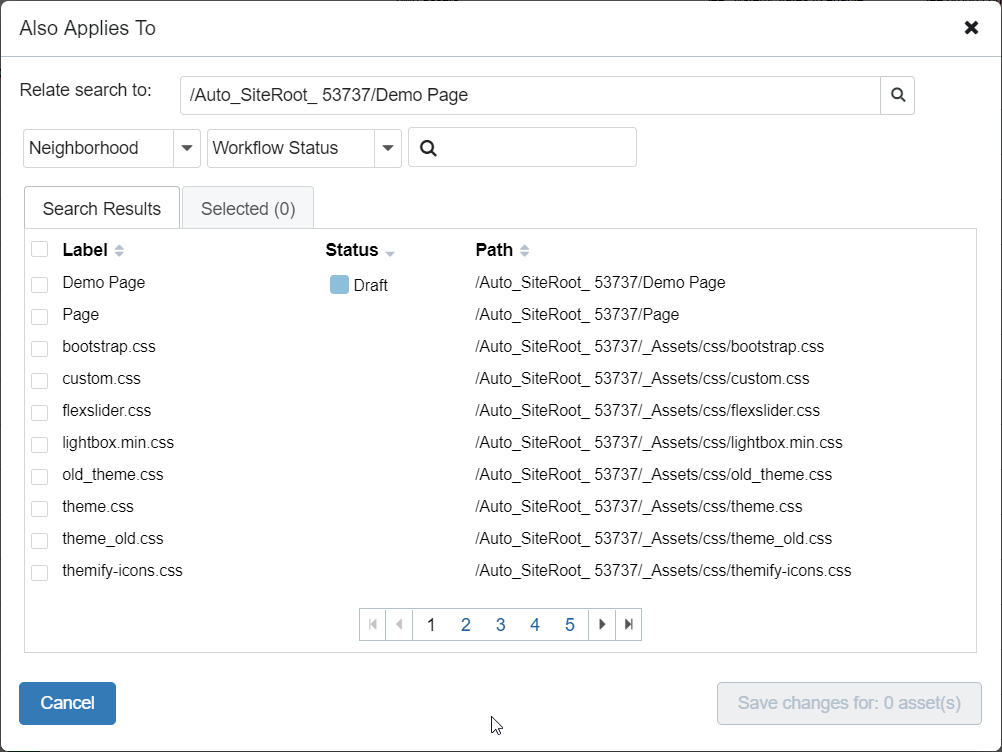Viewport: 1002px width, 752px height.
Task: Switch to the Selected (0) tab
Action: pyautogui.click(x=247, y=207)
